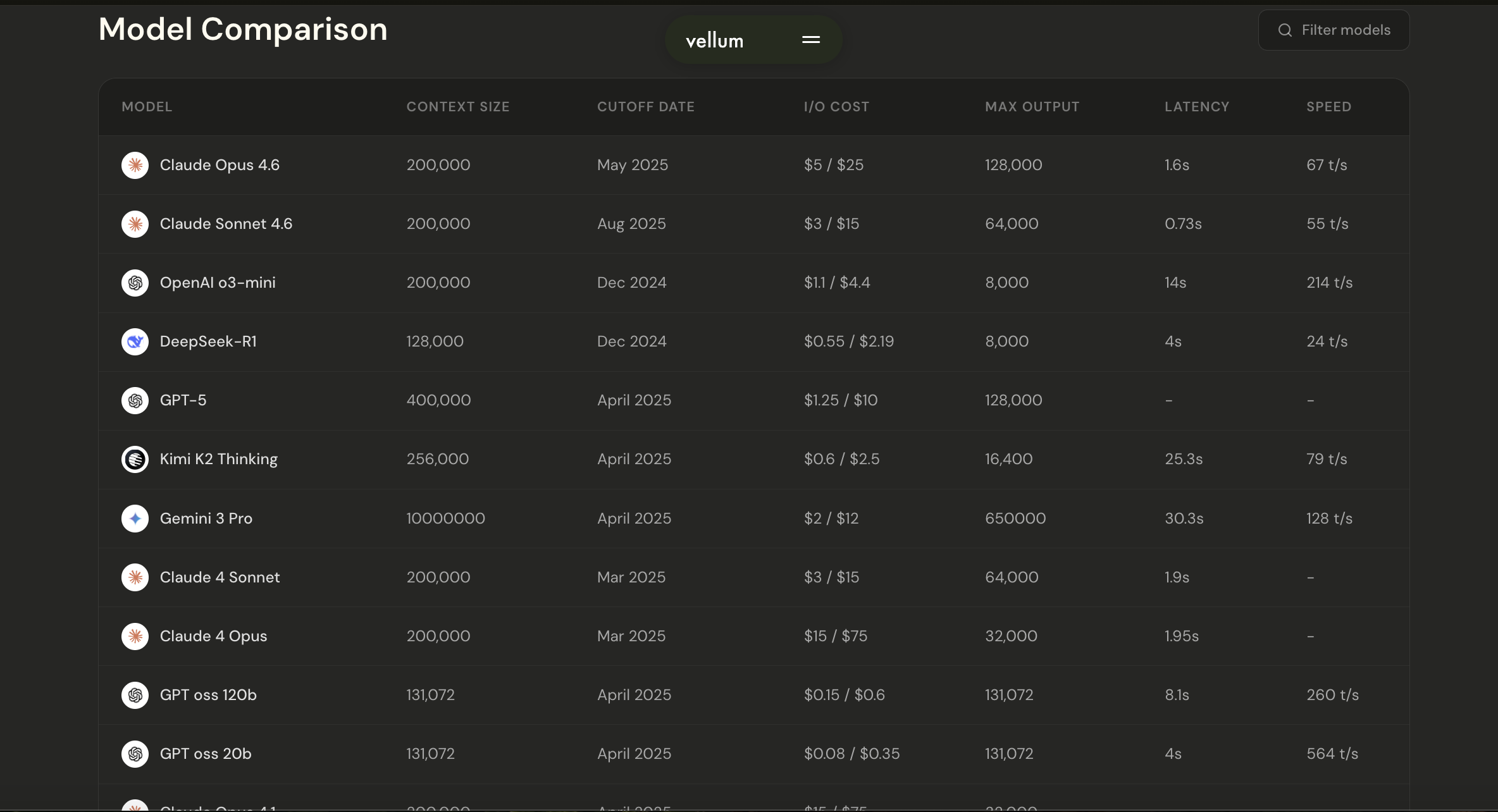Click the $1.25 / $10 cost cell
The width and height of the screenshot is (1498, 812).
(x=841, y=400)
